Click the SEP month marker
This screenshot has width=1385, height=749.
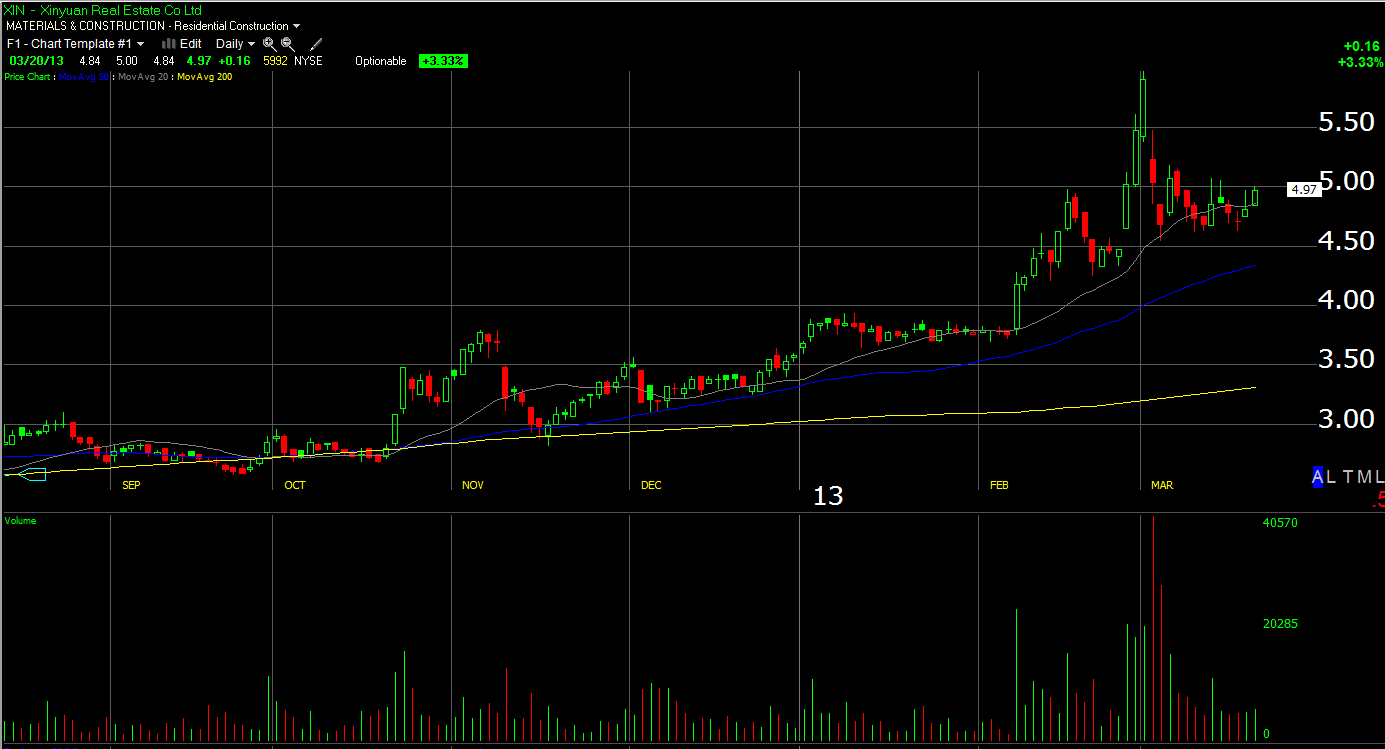click(x=131, y=485)
